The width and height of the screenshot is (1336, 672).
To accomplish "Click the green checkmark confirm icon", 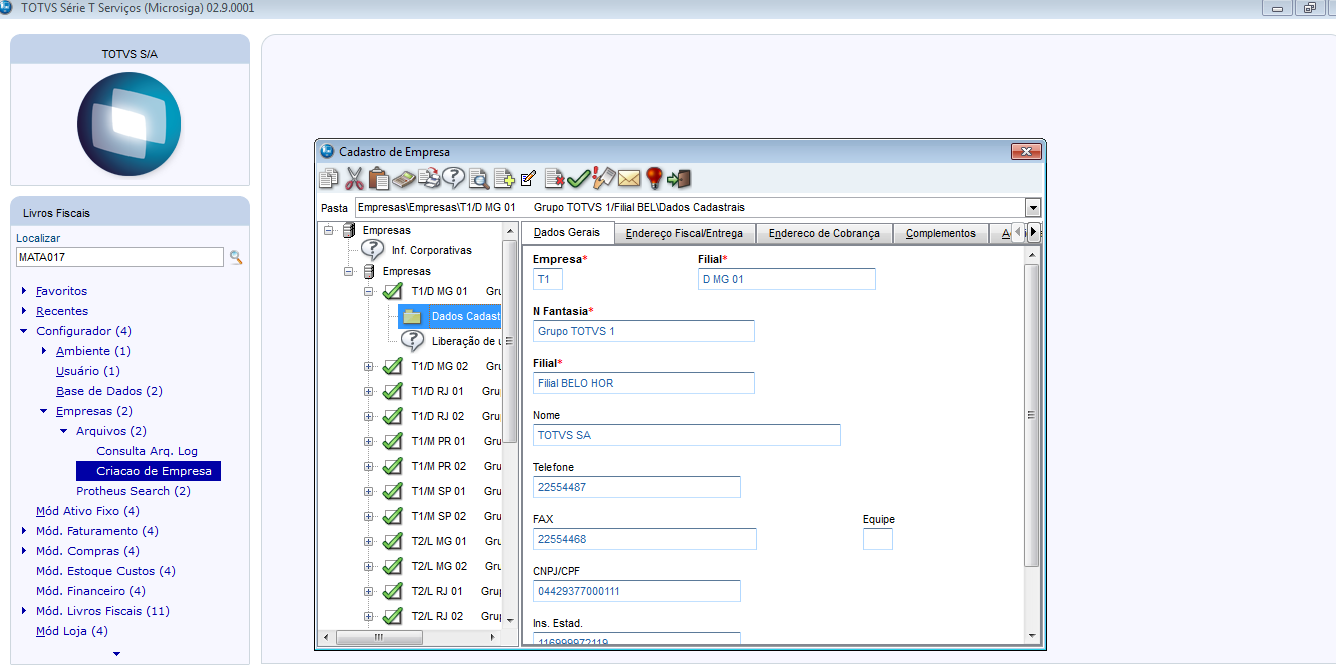I will pyautogui.click(x=578, y=179).
